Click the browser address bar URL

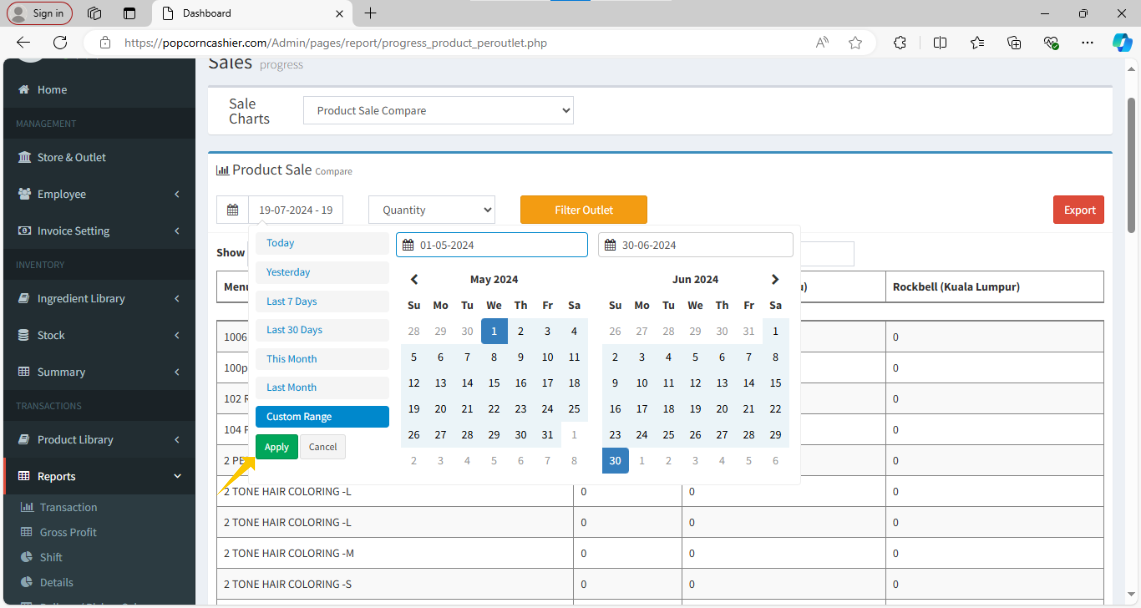(x=335, y=43)
